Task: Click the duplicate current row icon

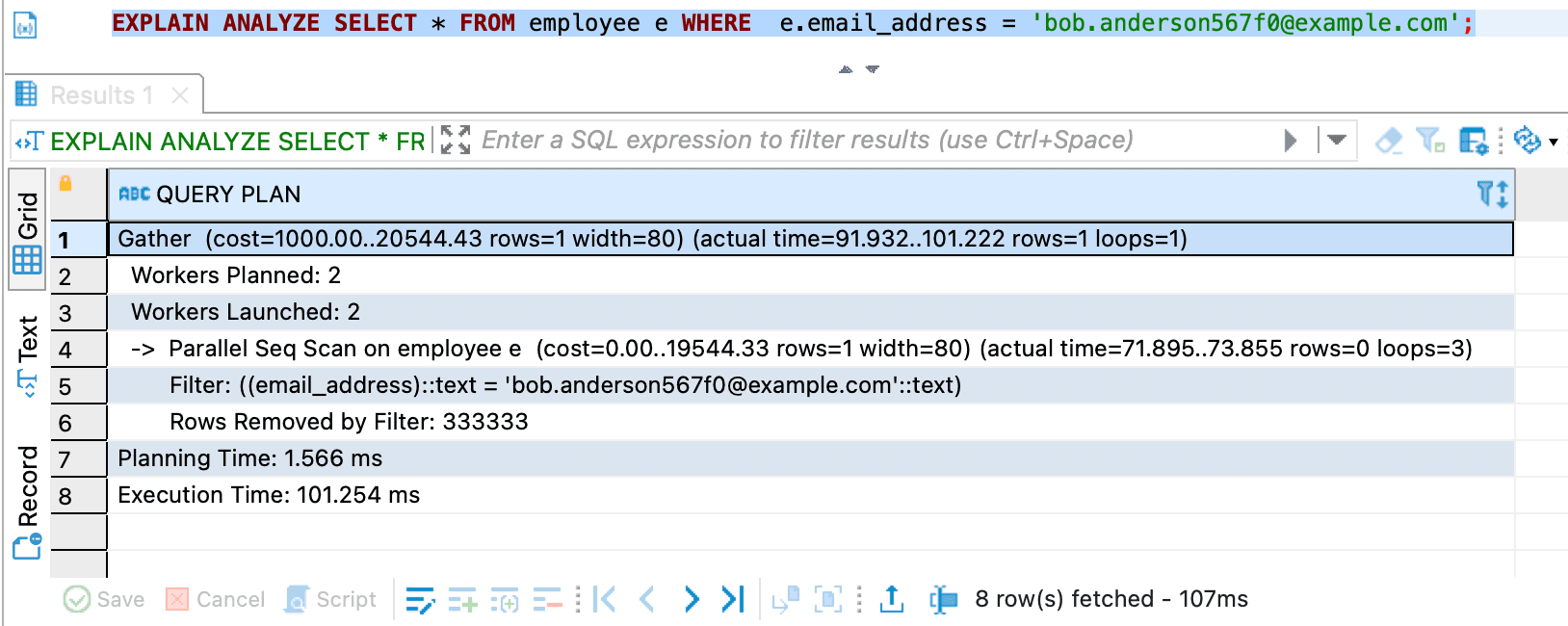Action: pyautogui.click(x=505, y=599)
